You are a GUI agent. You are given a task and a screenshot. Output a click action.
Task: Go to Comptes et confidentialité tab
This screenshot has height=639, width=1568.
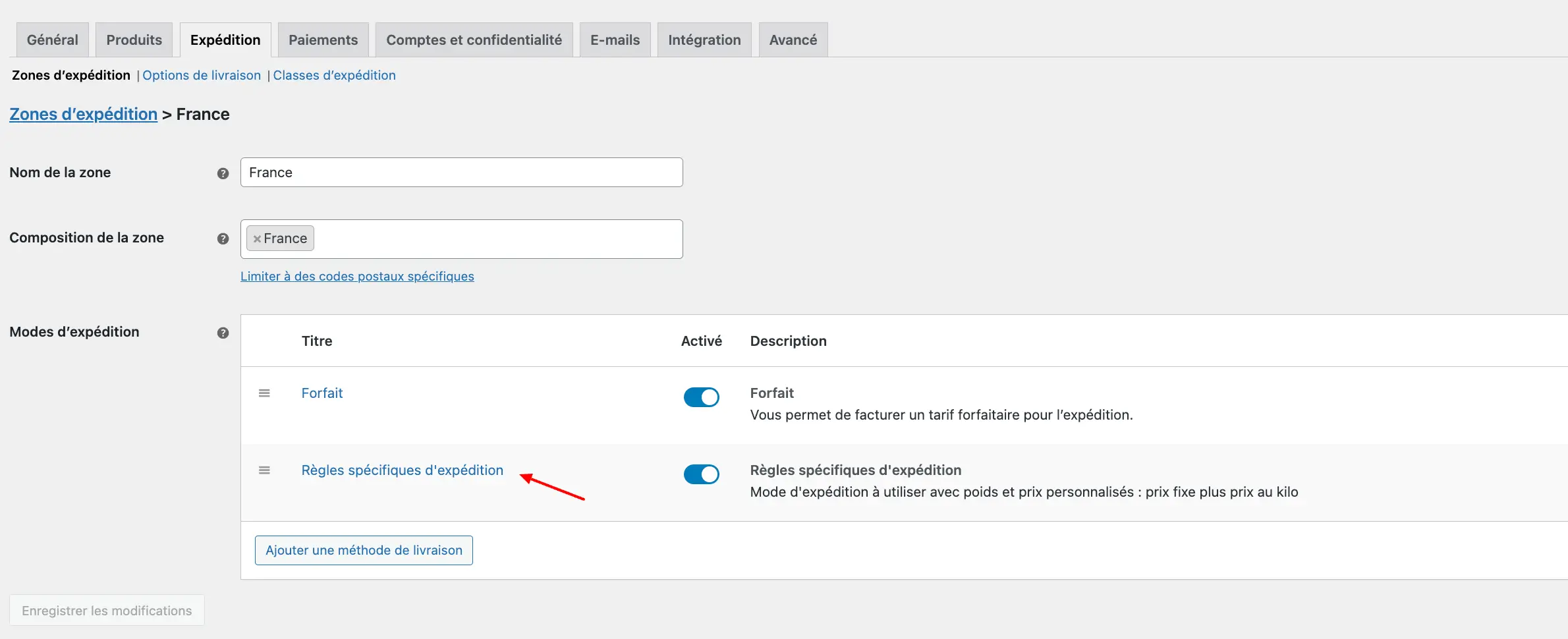pyautogui.click(x=474, y=40)
